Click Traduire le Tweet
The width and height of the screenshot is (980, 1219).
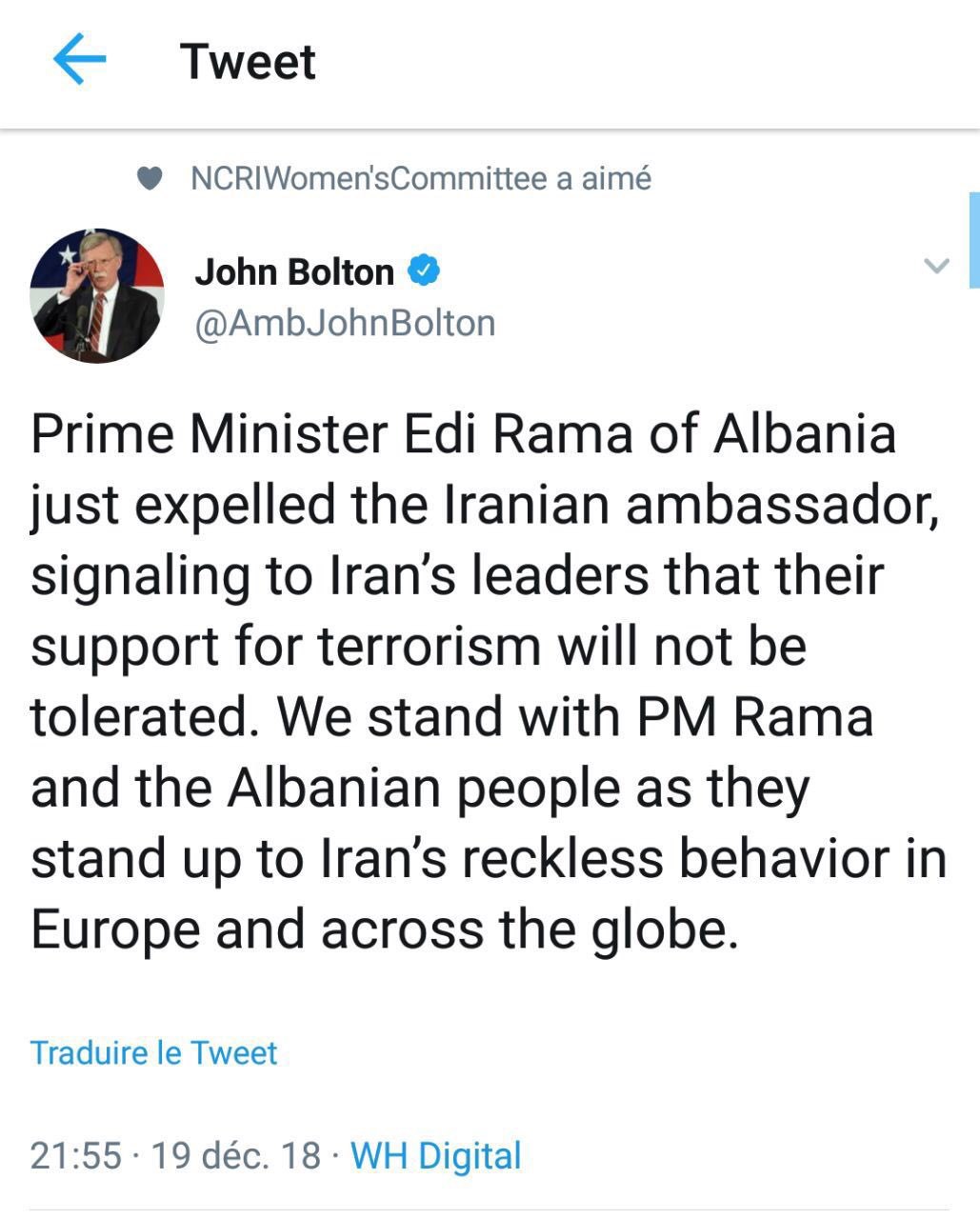click(x=153, y=1052)
